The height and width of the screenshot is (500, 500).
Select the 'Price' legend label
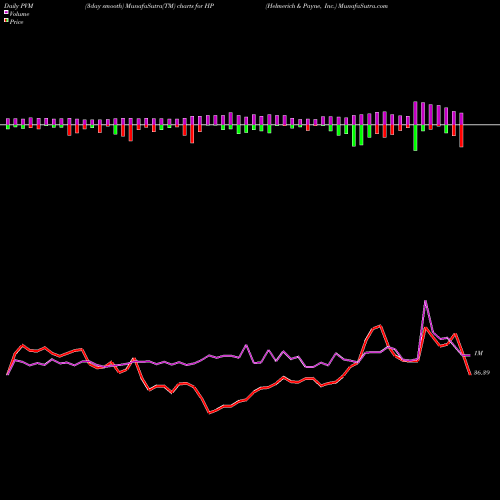click(x=16, y=22)
